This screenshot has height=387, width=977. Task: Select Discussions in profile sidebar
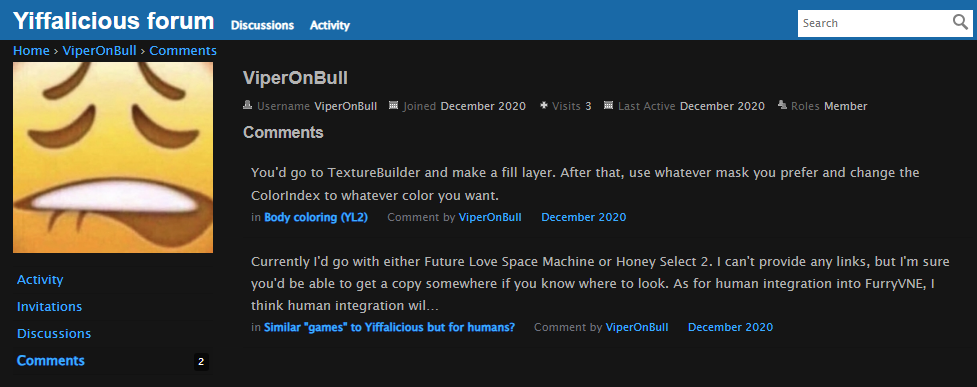pyautogui.click(x=54, y=333)
